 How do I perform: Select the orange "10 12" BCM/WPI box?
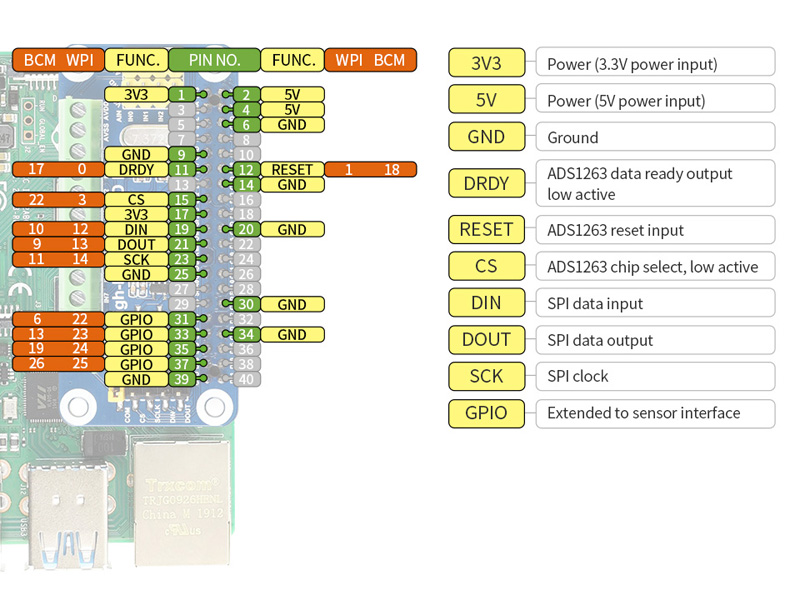click(58, 230)
